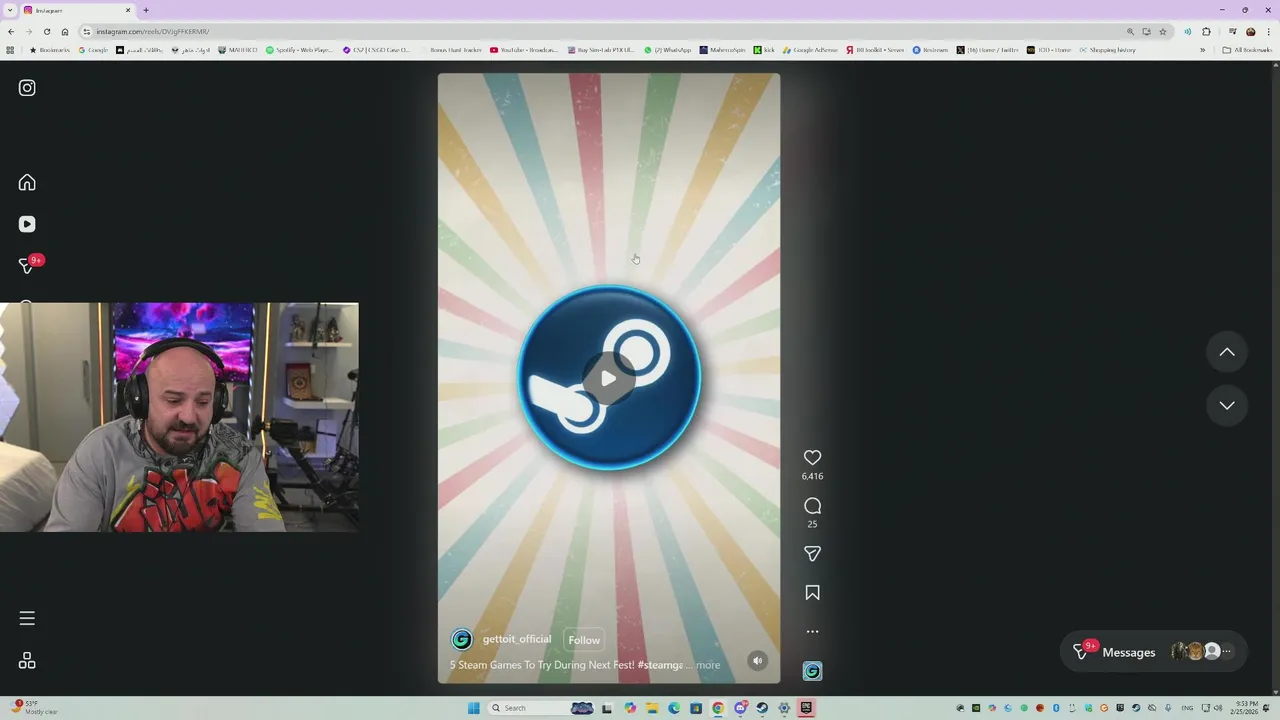Open the Shopping history bookmark
The width and height of the screenshot is (1280, 720).
(1107, 50)
